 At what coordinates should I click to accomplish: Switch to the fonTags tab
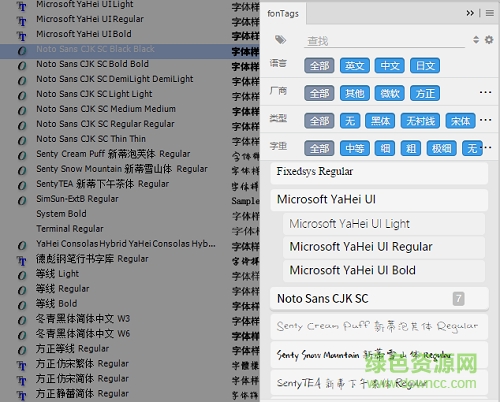(x=283, y=13)
